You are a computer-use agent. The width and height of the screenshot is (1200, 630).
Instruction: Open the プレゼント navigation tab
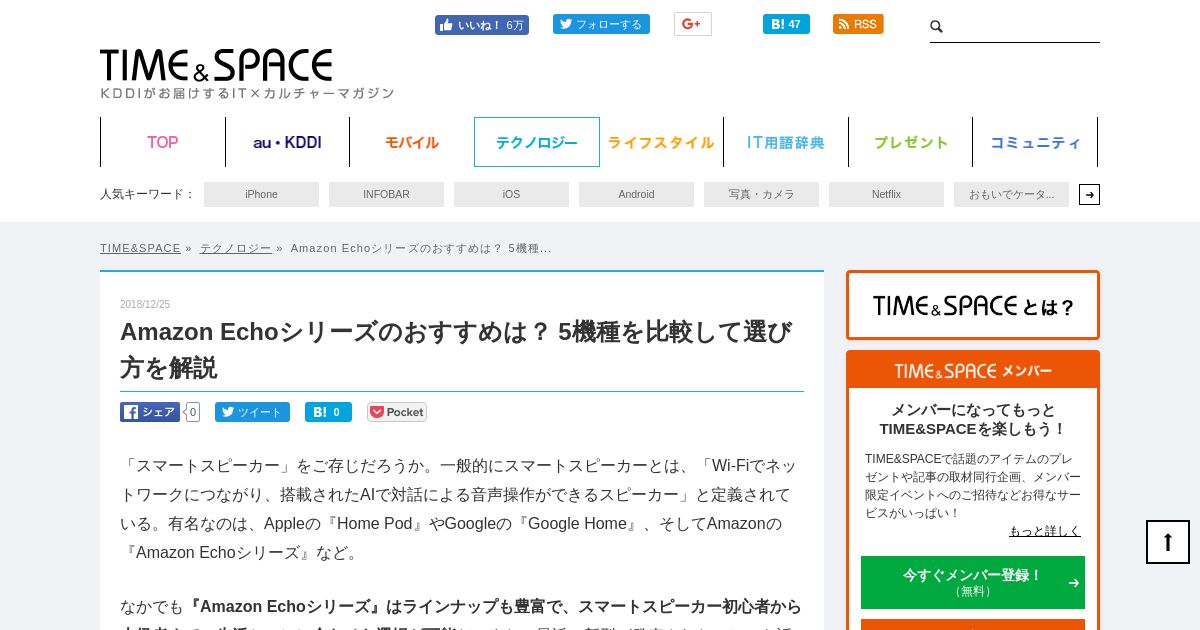[911, 142]
